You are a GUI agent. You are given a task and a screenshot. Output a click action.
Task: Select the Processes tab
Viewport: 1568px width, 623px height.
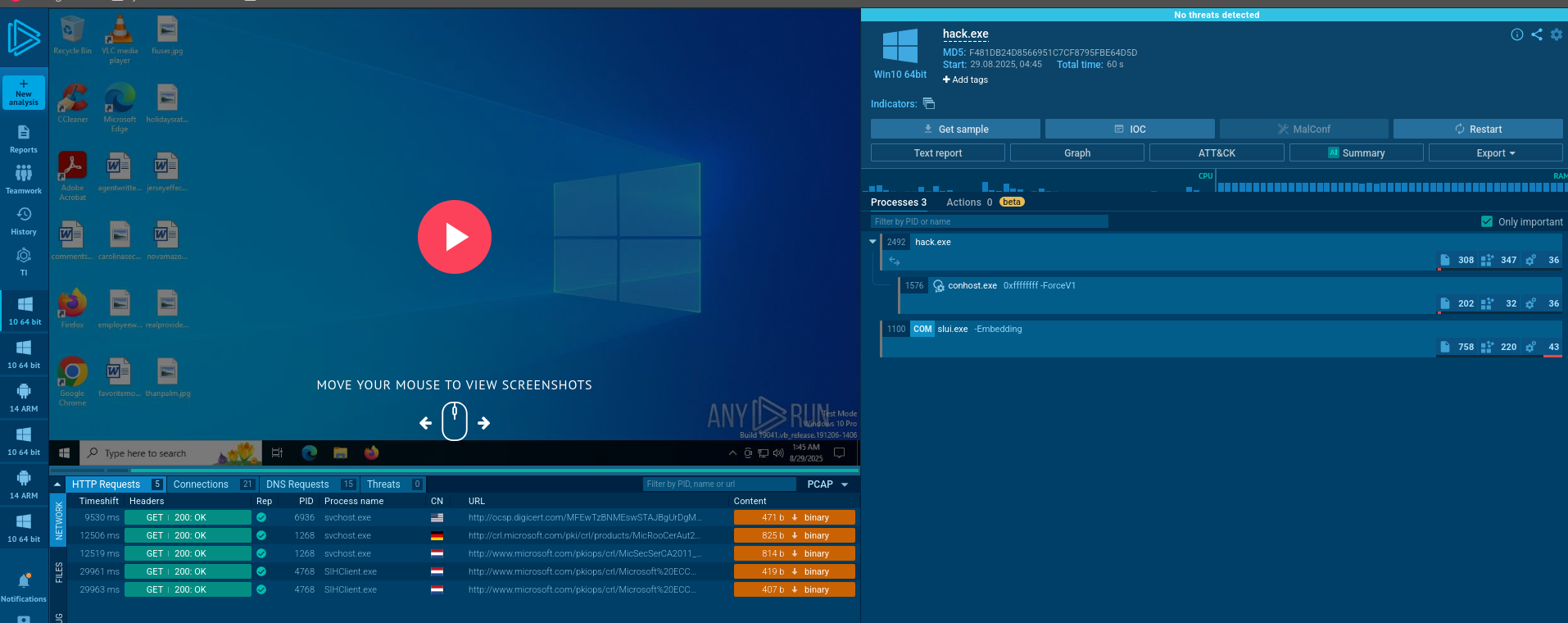899,202
